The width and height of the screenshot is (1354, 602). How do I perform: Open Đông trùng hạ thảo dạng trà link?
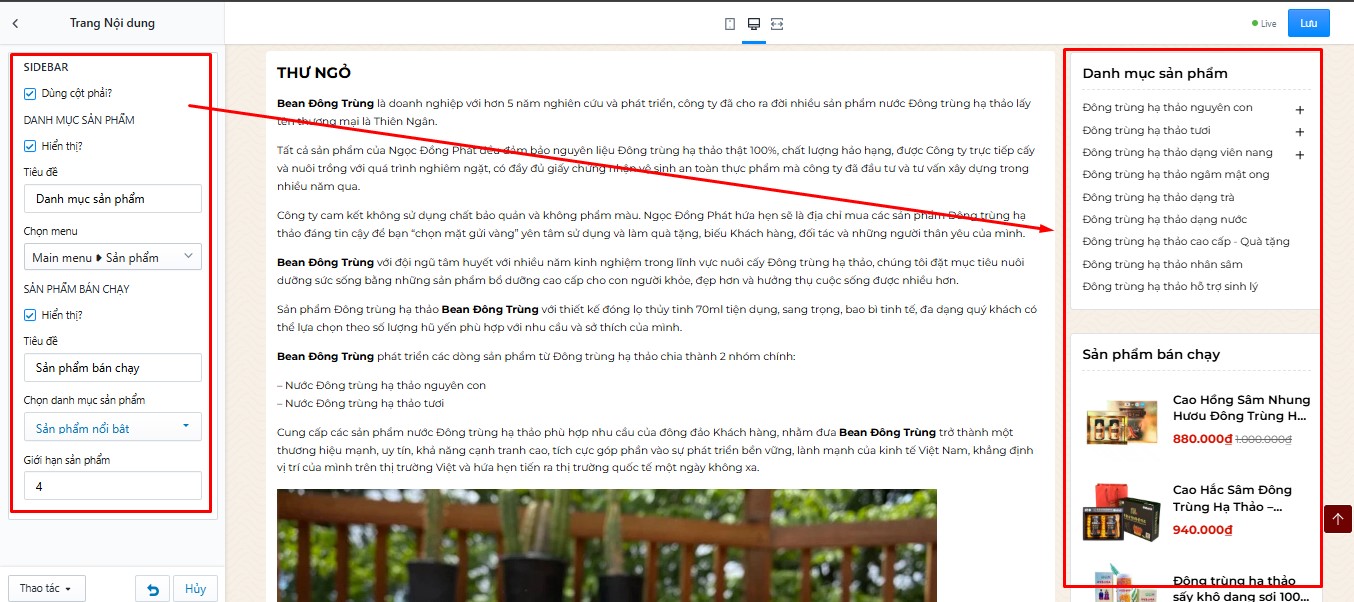point(1158,197)
